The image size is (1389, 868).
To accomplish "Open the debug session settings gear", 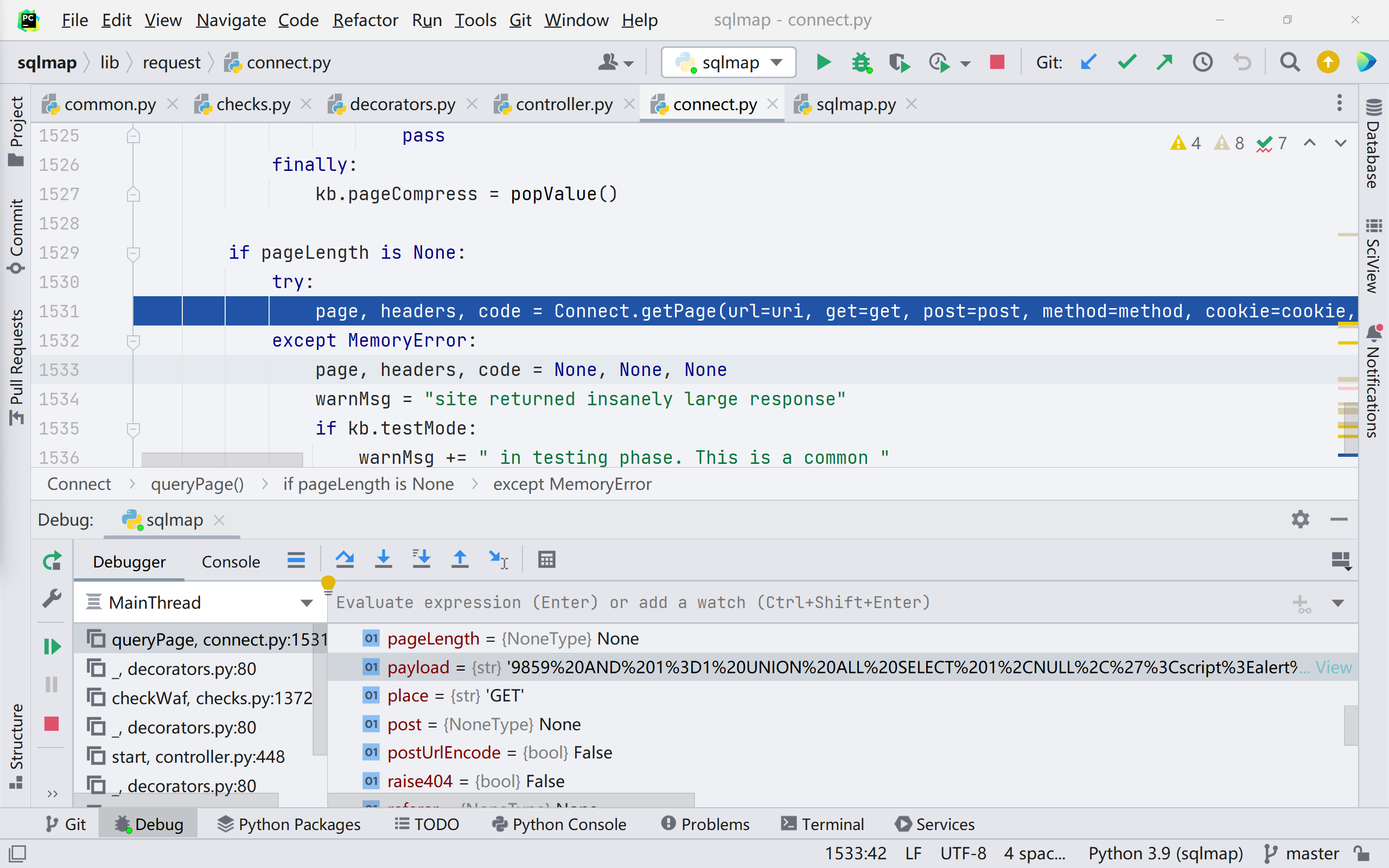I will pyautogui.click(x=1301, y=520).
